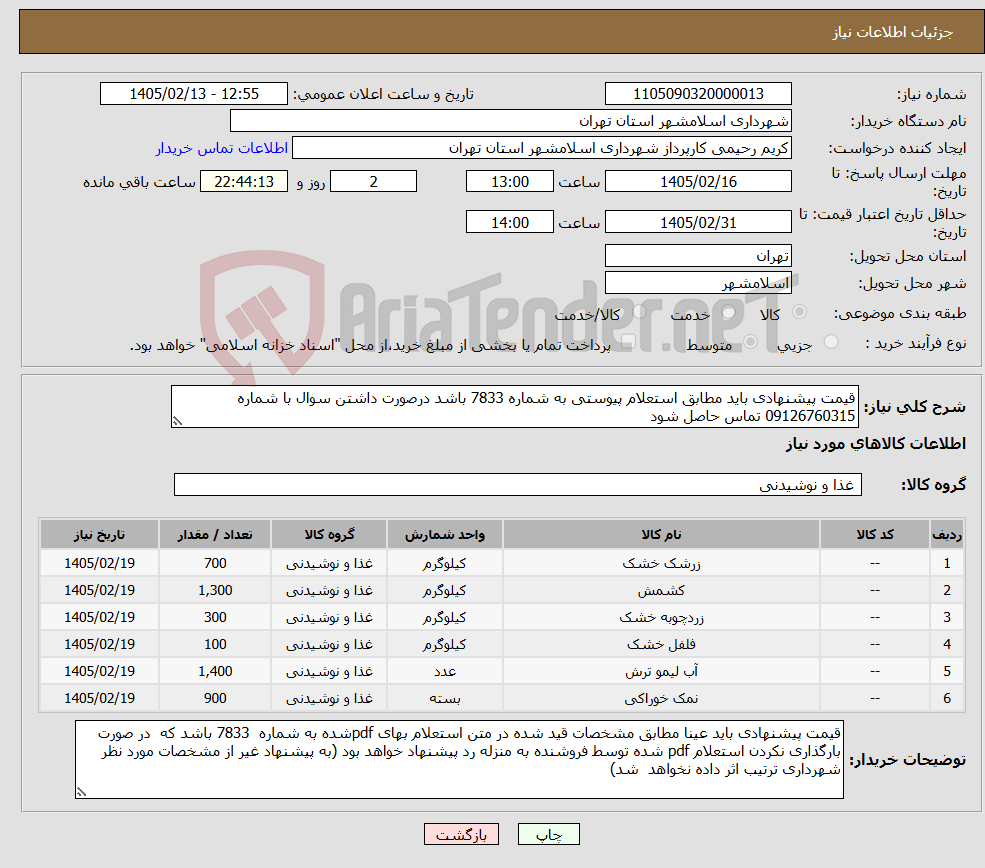This screenshot has height=868, width=985.
Task: Click the goods group cell in نمک خوراکی row
Action: point(329,698)
